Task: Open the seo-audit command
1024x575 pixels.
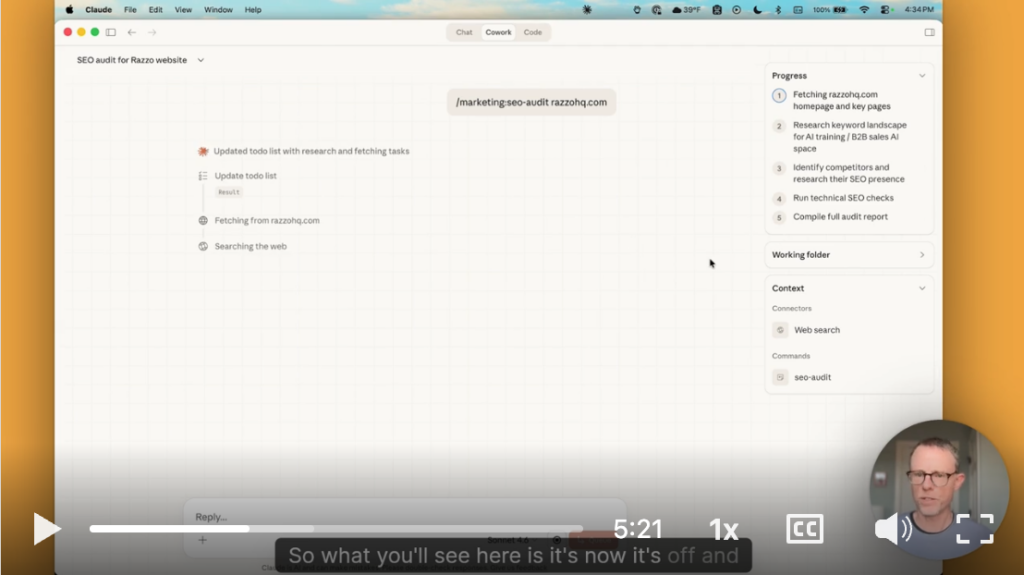Action: click(x=812, y=377)
